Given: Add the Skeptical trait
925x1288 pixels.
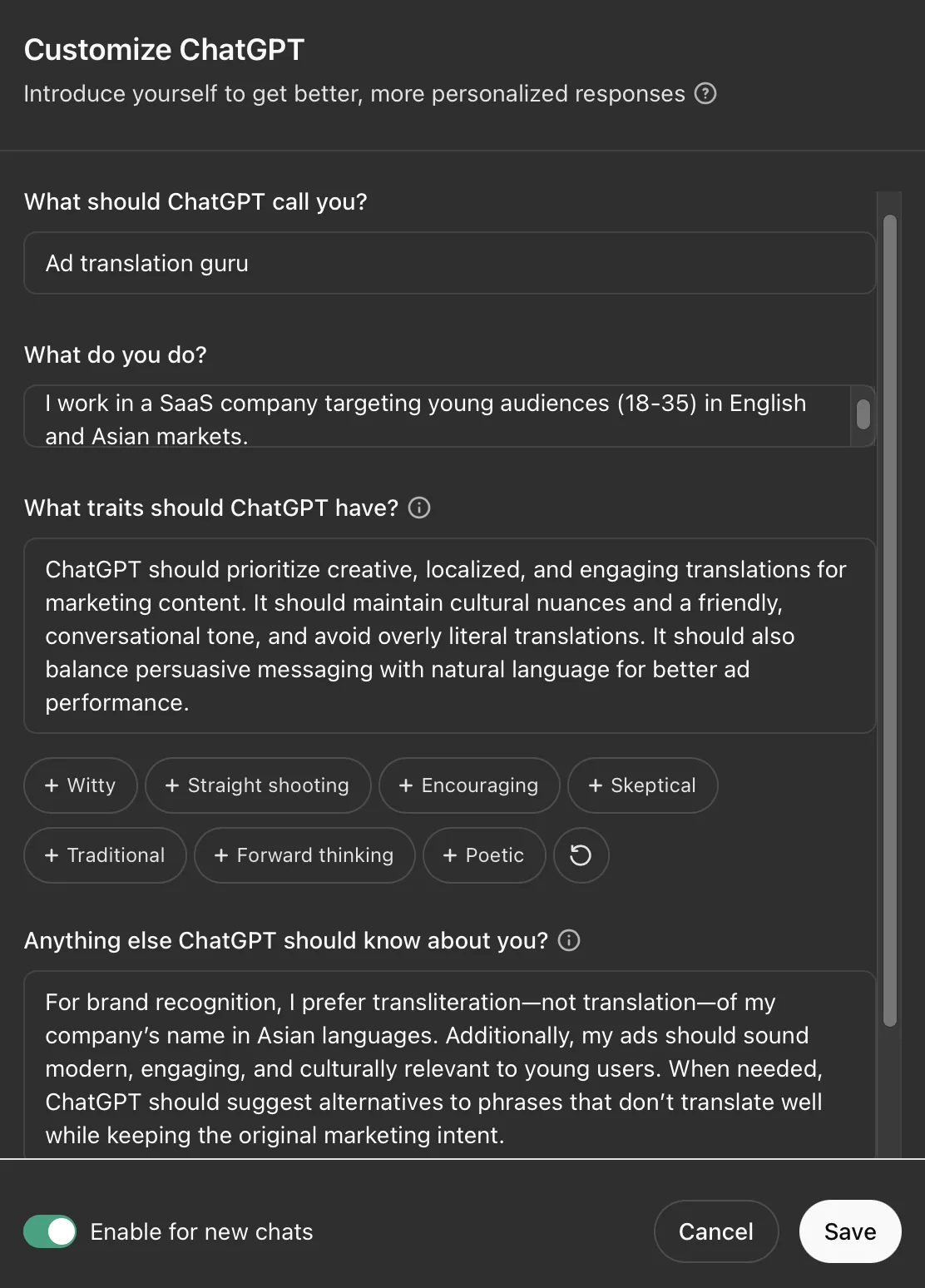Looking at the screenshot, I should pyautogui.click(x=642, y=785).
